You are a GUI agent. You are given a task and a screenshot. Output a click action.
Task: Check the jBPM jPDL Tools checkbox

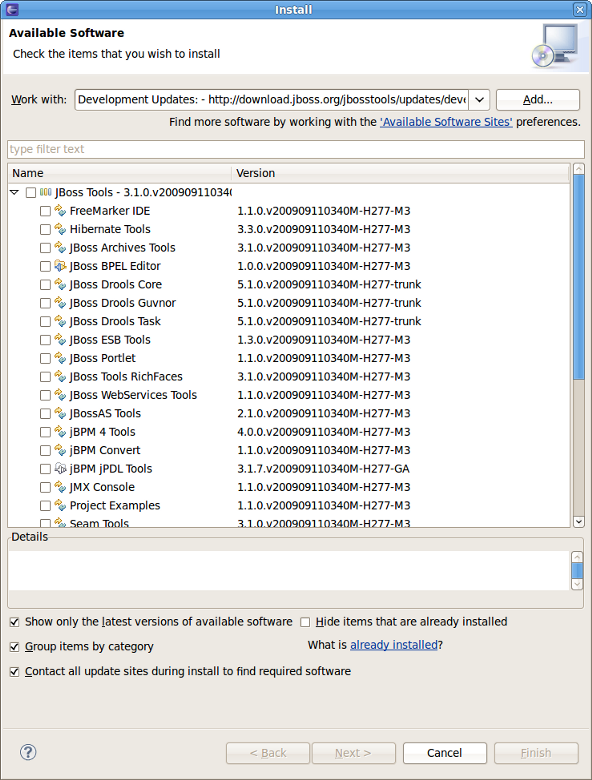click(45, 469)
